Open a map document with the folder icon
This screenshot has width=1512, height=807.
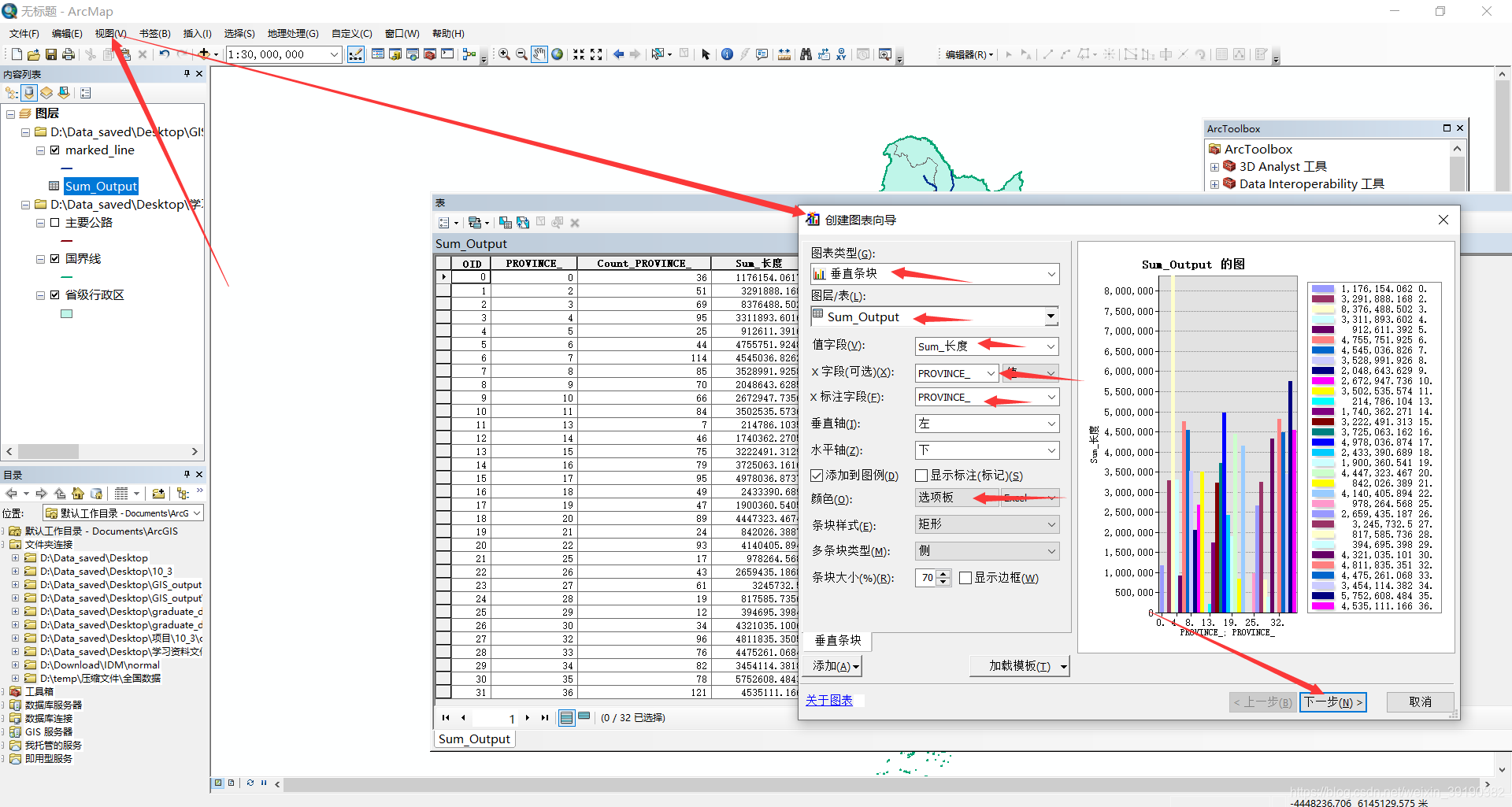[x=33, y=54]
